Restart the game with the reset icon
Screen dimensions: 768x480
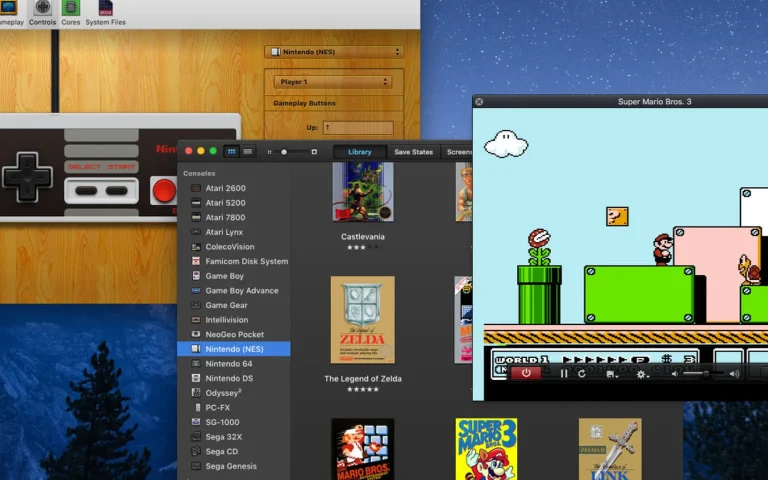[582, 374]
